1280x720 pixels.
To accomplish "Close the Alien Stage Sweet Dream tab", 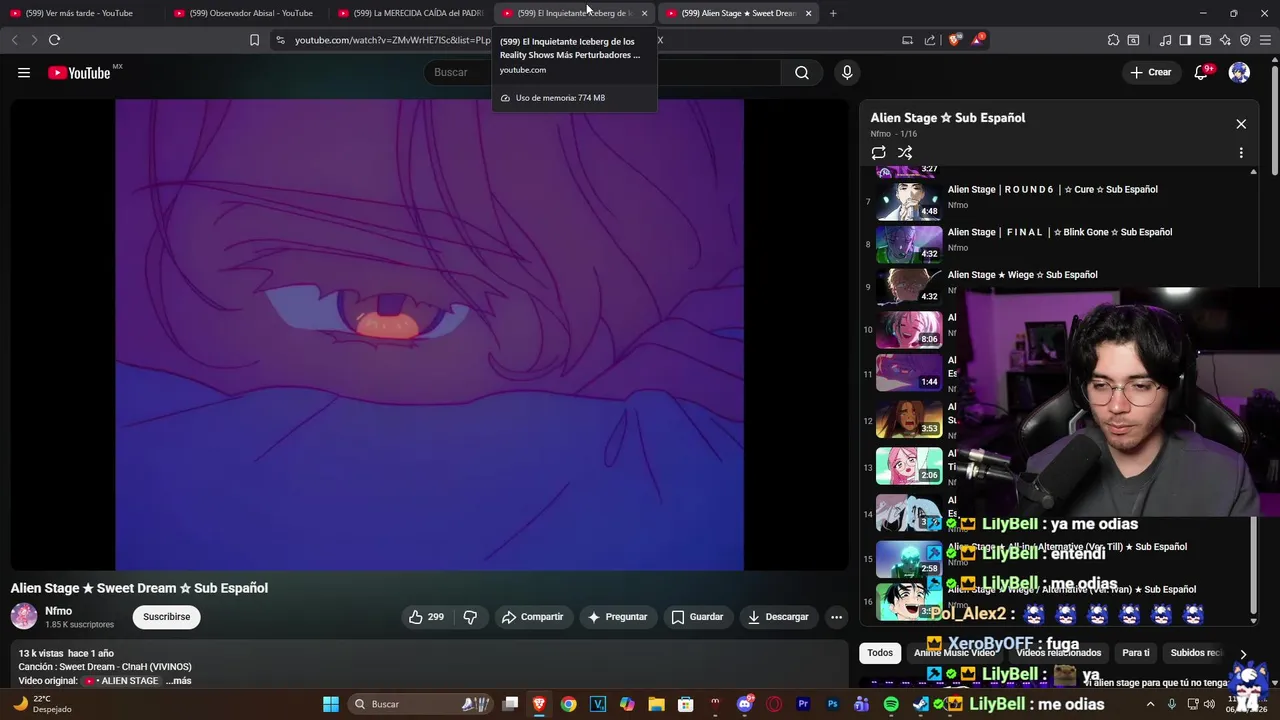I will click(808, 13).
